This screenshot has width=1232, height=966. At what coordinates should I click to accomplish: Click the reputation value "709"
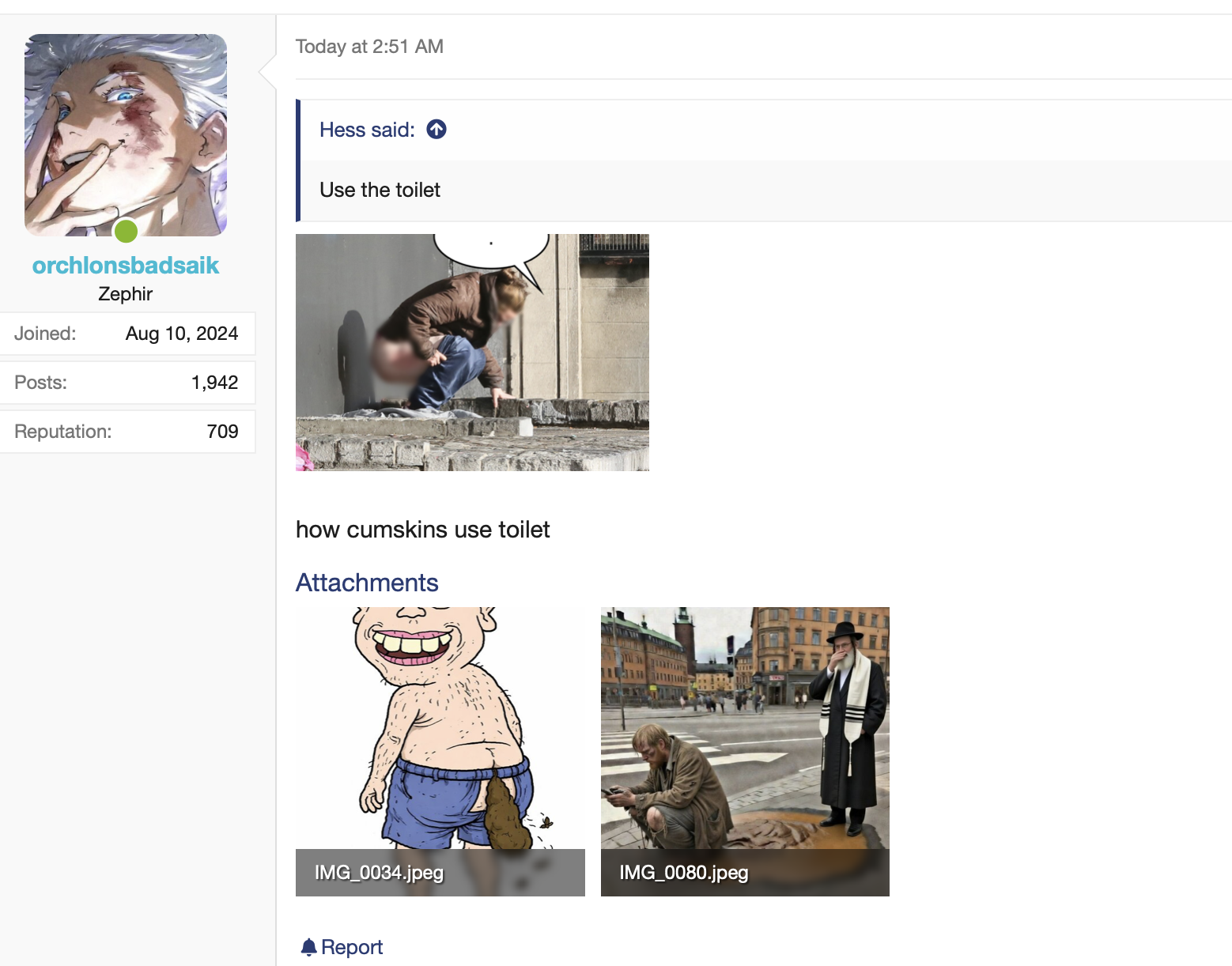pos(223,432)
